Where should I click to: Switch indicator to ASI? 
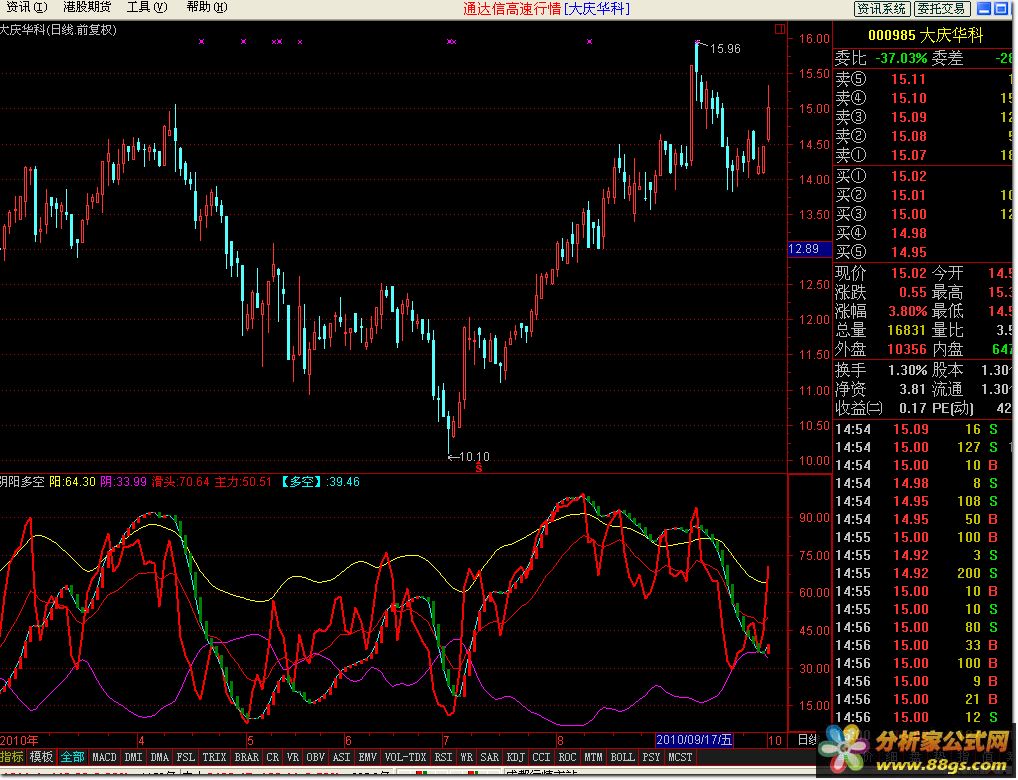coord(341,757)
